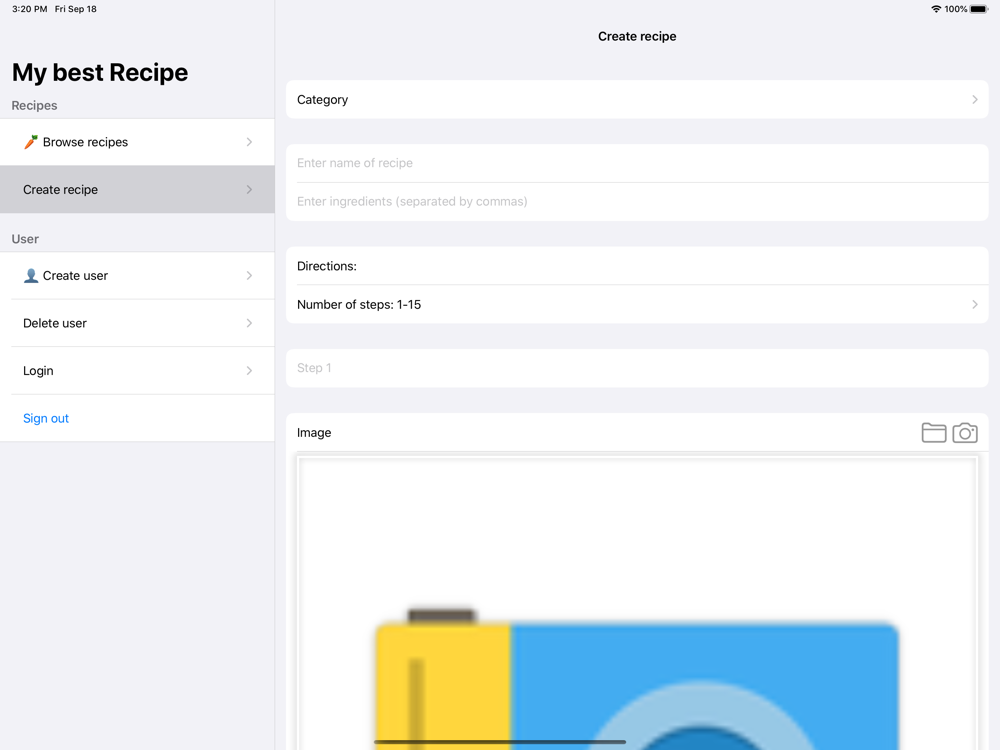Click the Directions: label
Image resolution: width=1000 pixels, height=750 pixels.
point(327,266)
